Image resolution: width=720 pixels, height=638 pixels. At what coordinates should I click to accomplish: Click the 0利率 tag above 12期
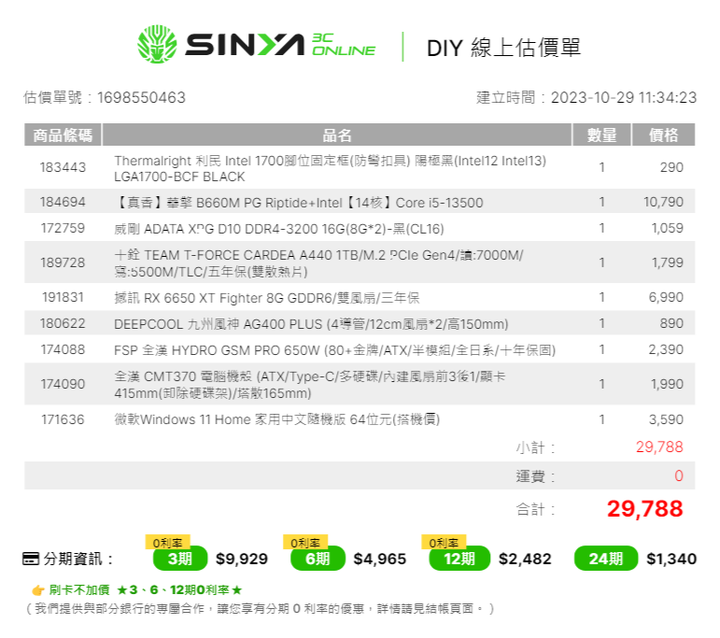tap(444, 542)
